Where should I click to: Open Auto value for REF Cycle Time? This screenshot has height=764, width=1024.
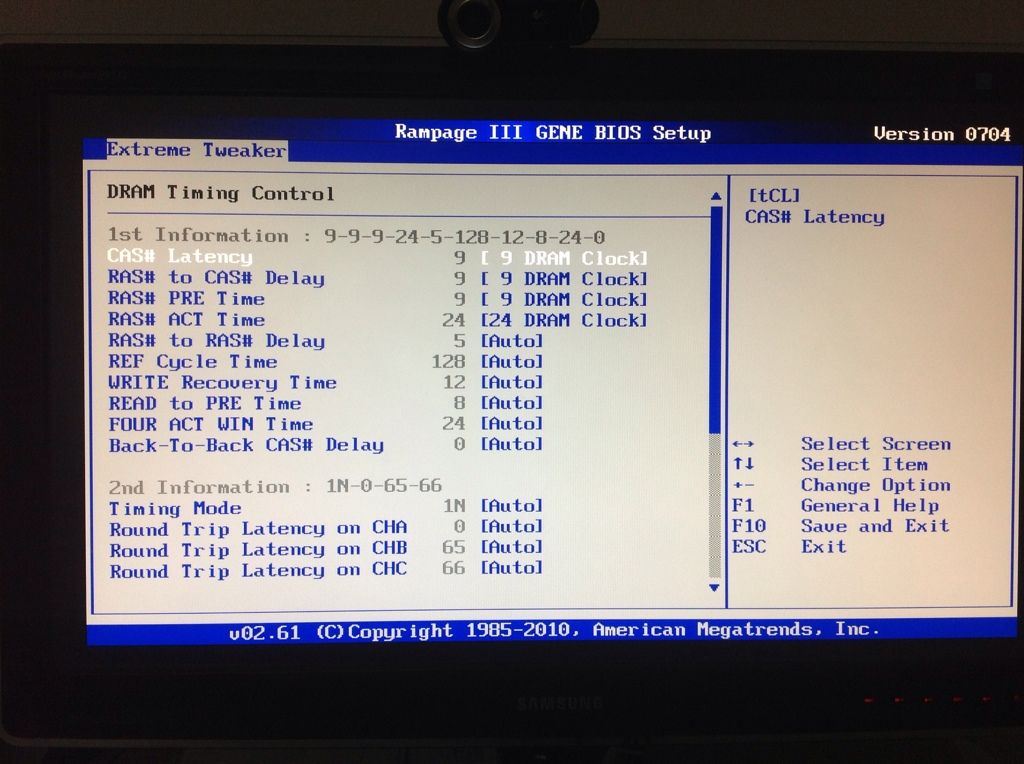tap(512, 362)
